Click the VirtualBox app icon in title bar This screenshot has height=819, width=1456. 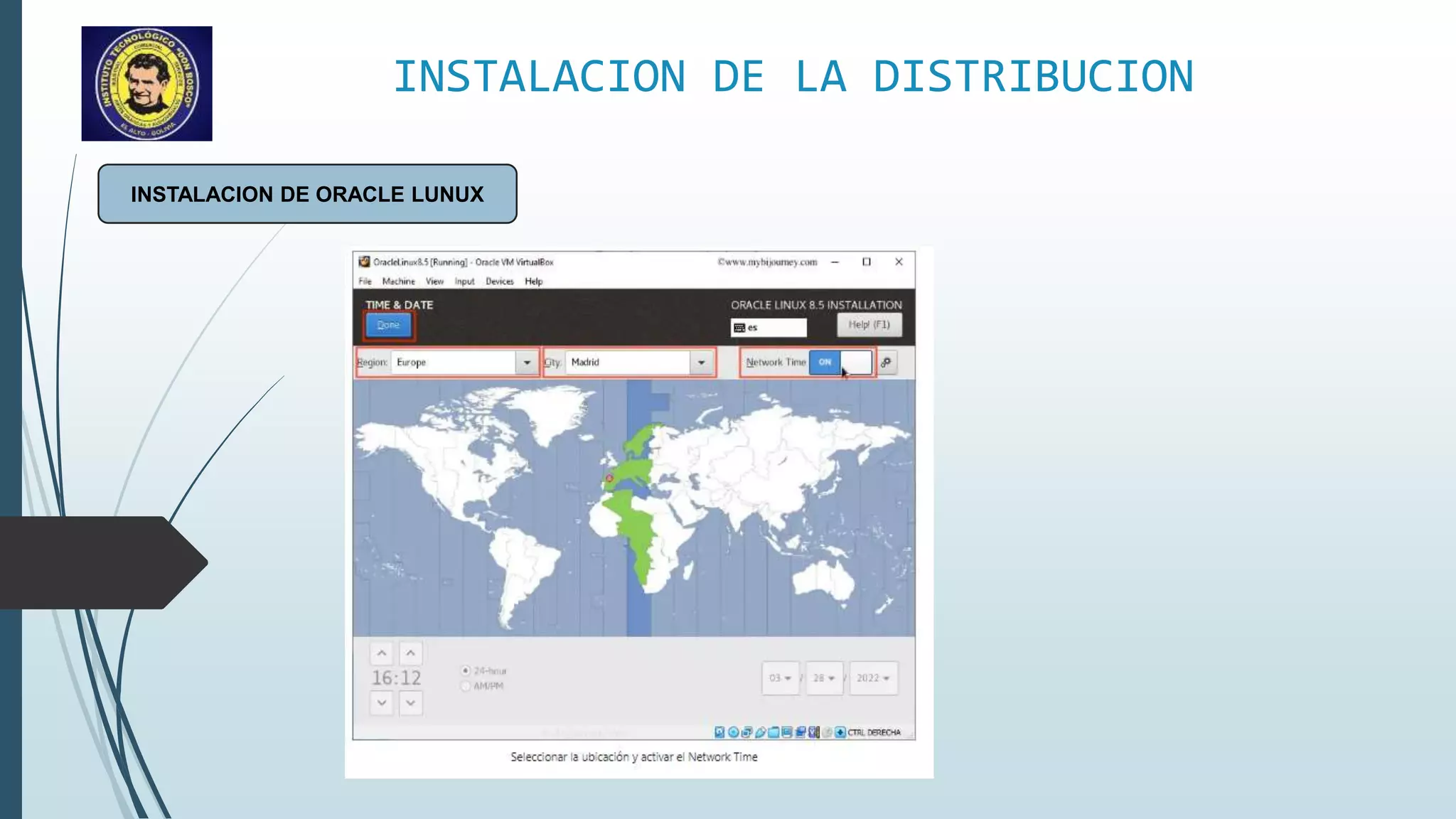365,262
